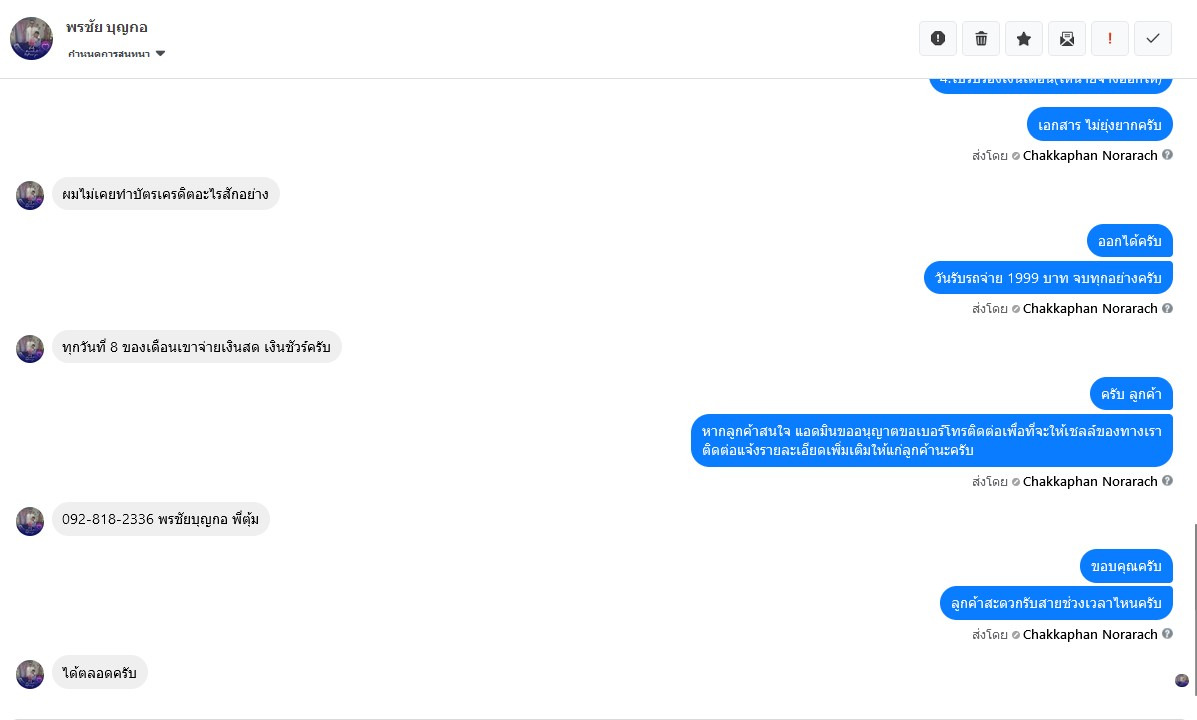Click help icon below ลูกค้าสะดวกรับสายช่วงเวลาไหนครับ message
1197x720 pixels.
[1167, 634]
